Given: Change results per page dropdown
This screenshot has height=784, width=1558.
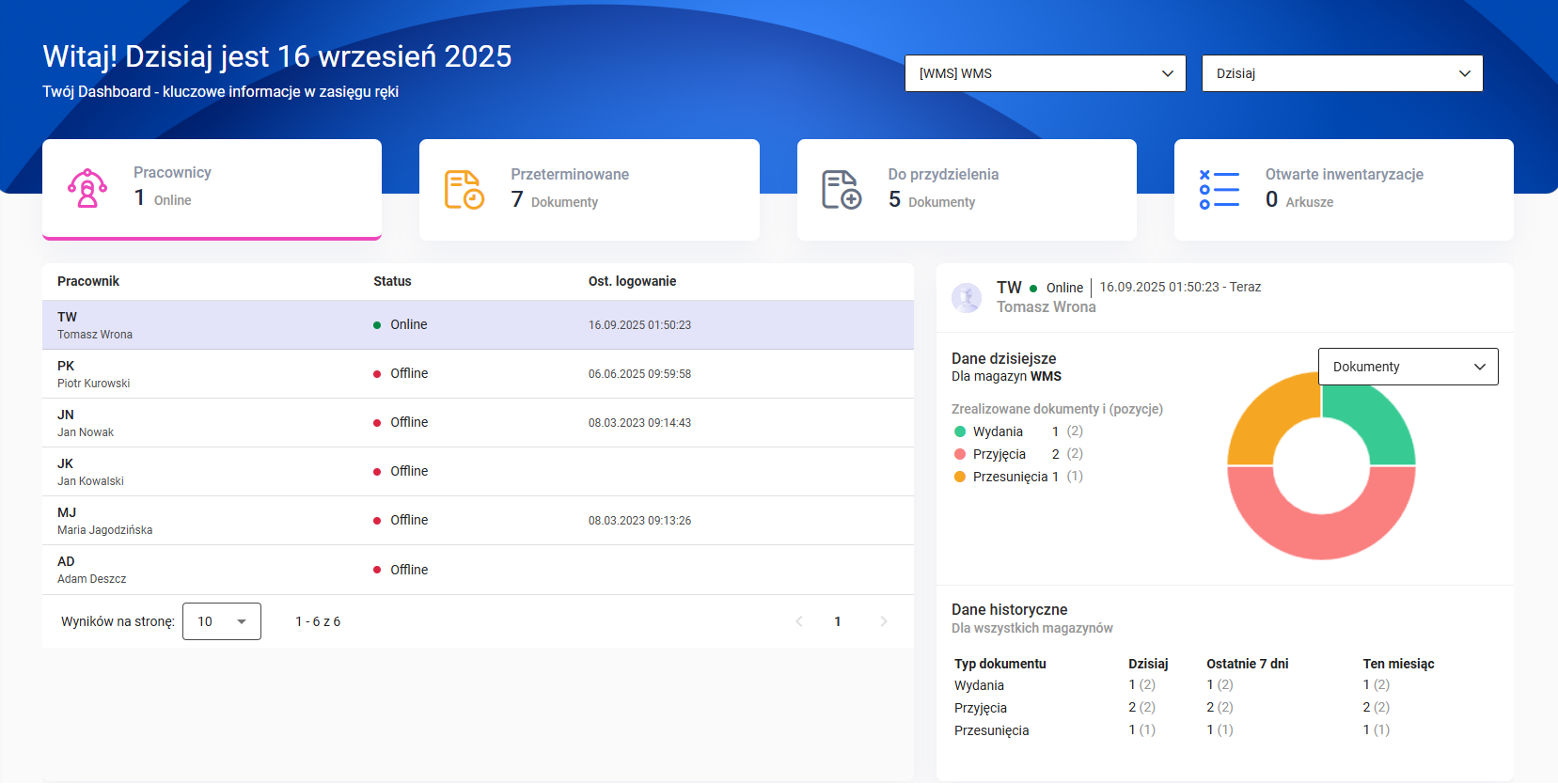Looking at the screenshot, I should (221, 621).
